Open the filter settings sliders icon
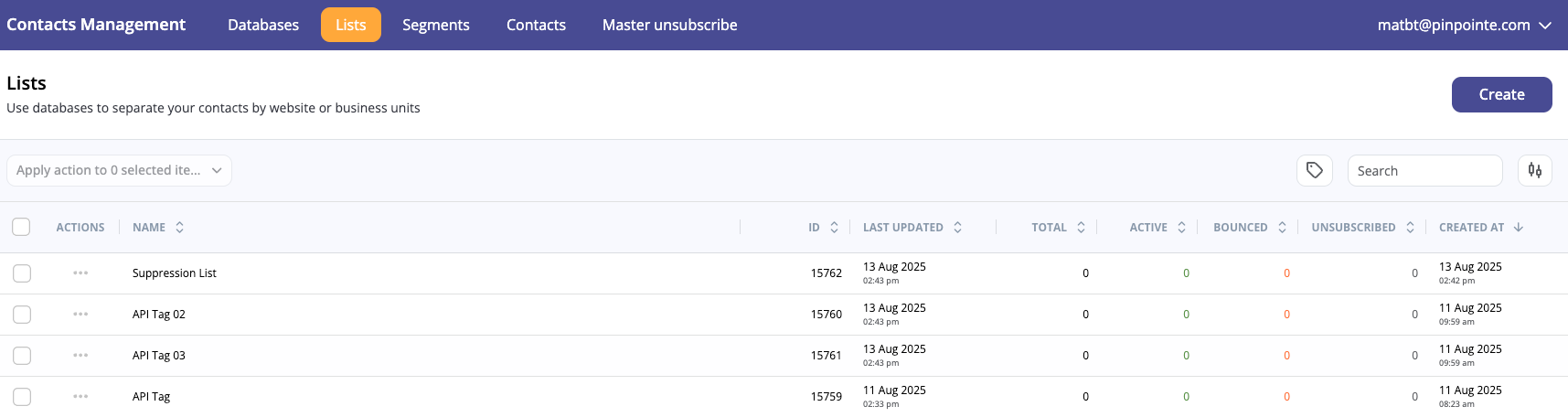 (1535, 170)
